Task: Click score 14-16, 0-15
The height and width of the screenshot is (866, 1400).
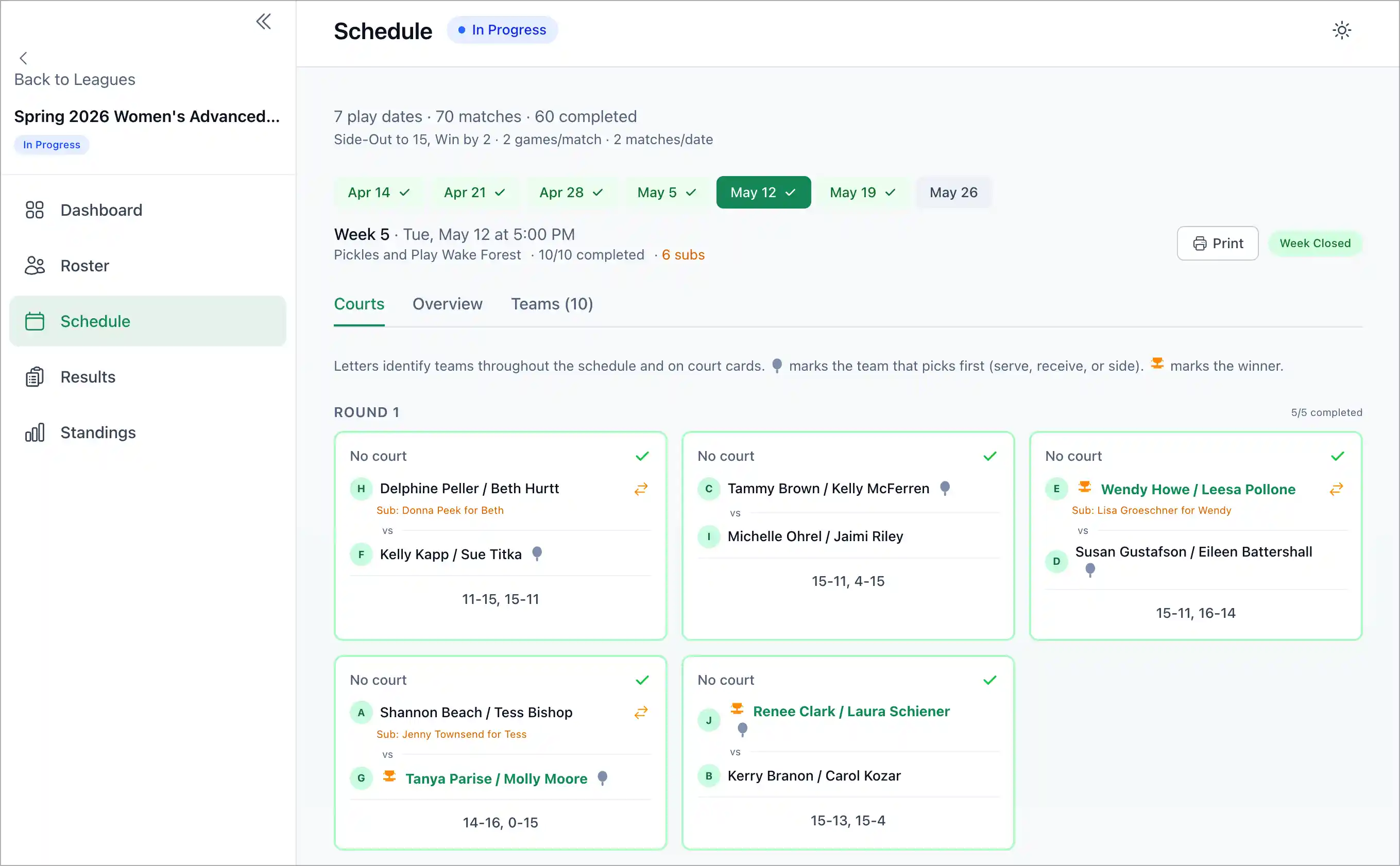Action: [x=500, y=823]
